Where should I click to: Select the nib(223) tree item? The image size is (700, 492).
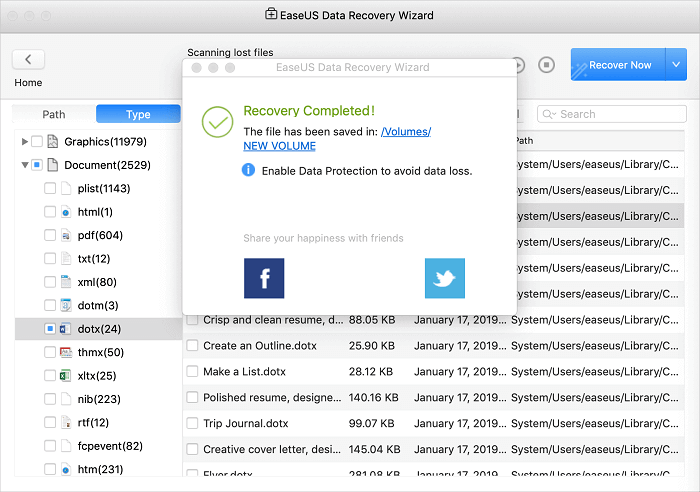[x=99, y=399]
